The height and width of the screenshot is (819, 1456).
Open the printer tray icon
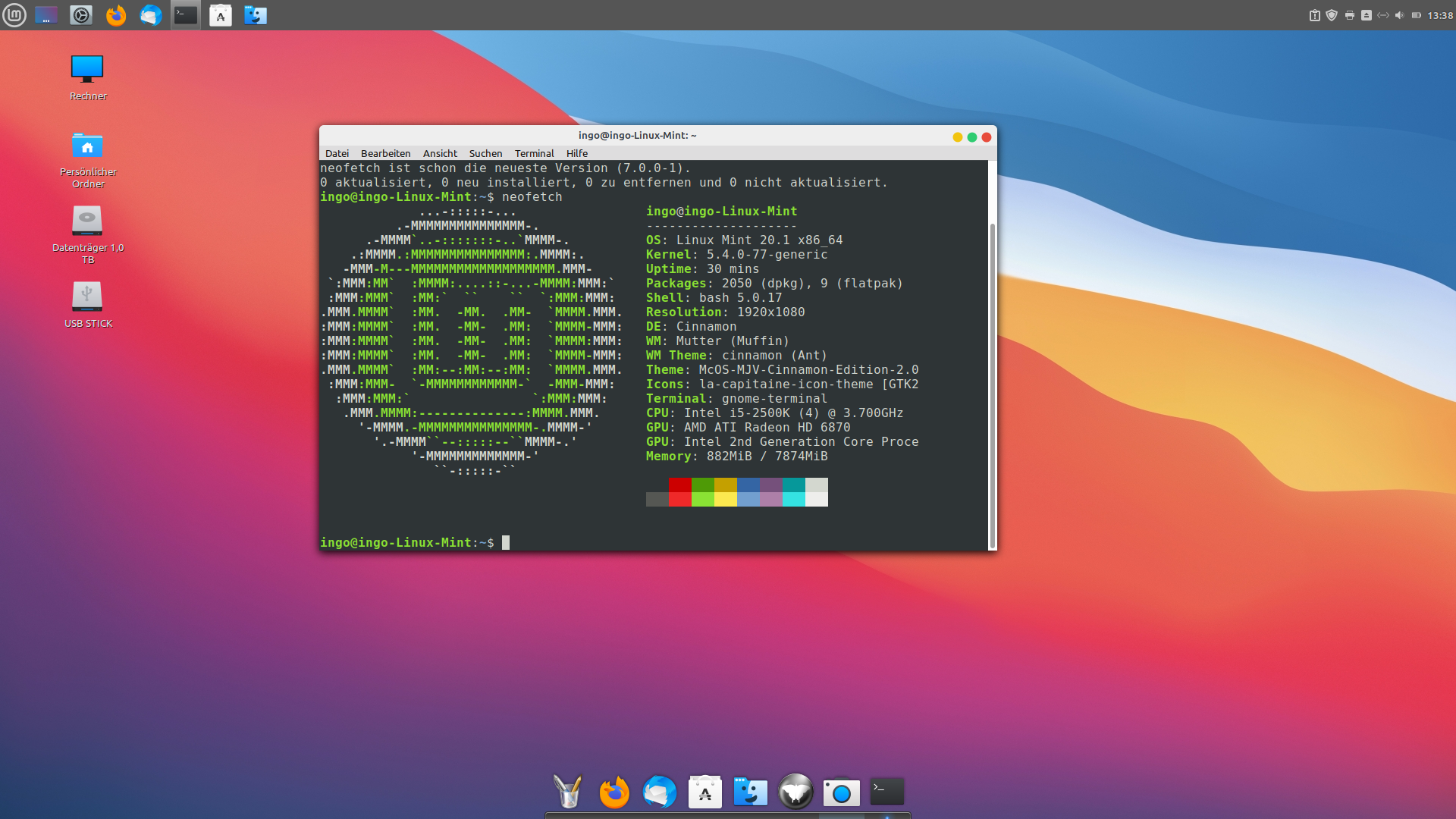coord(1349,15)
